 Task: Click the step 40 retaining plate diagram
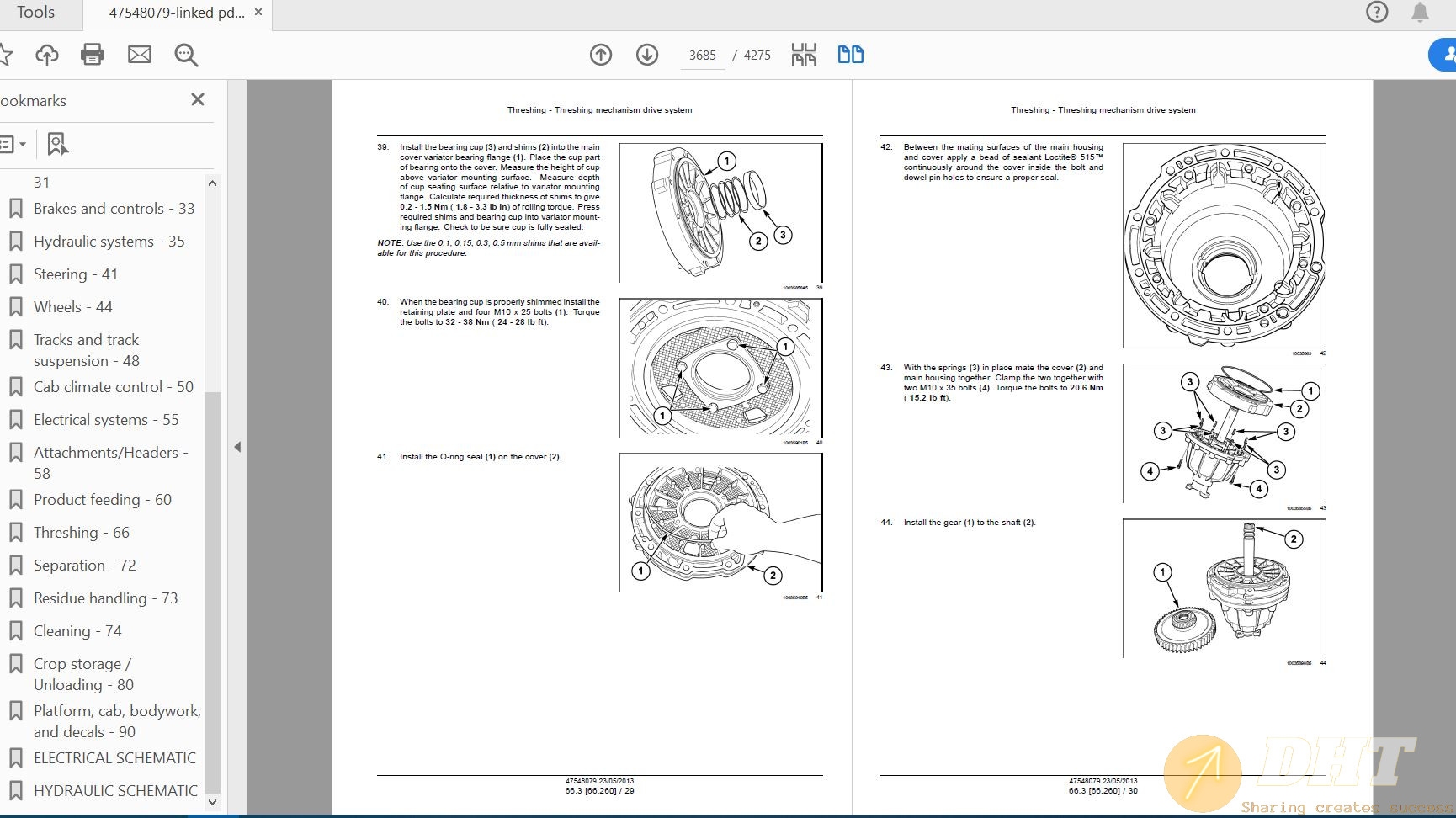pyautogui.click(x=721, y=368)
